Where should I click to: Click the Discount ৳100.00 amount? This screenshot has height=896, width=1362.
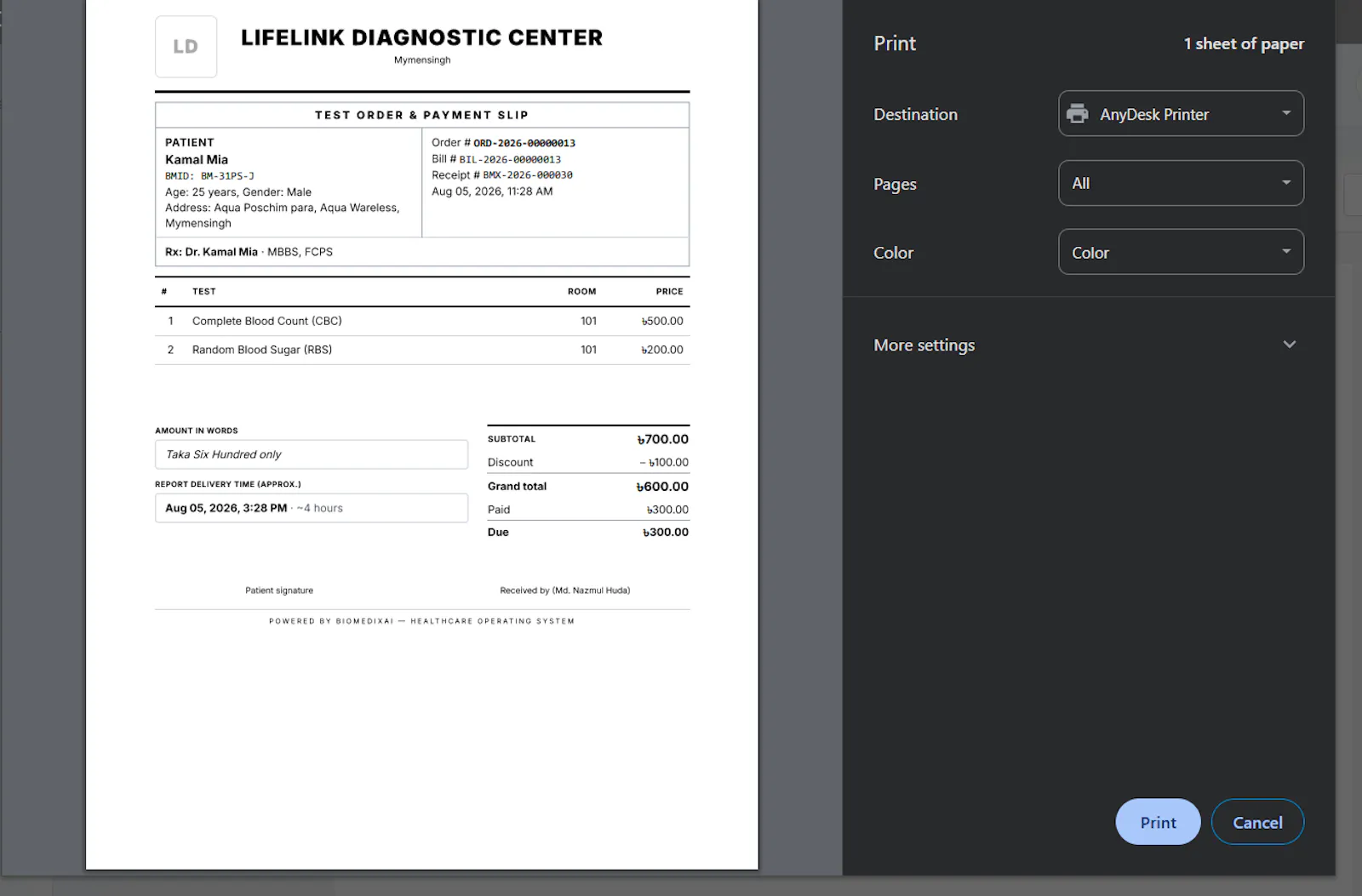pyautogui.click(x=665, y=463)
